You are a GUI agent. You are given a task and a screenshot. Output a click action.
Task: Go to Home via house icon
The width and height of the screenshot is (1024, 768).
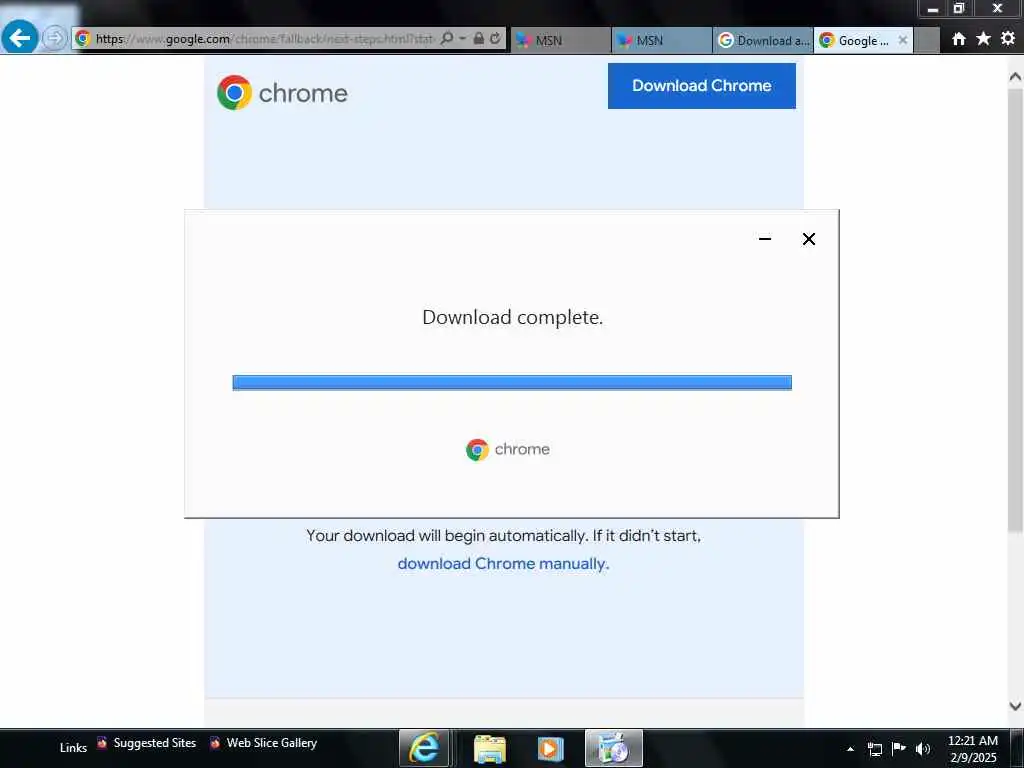pyautogui.click(x=959, y=39)
